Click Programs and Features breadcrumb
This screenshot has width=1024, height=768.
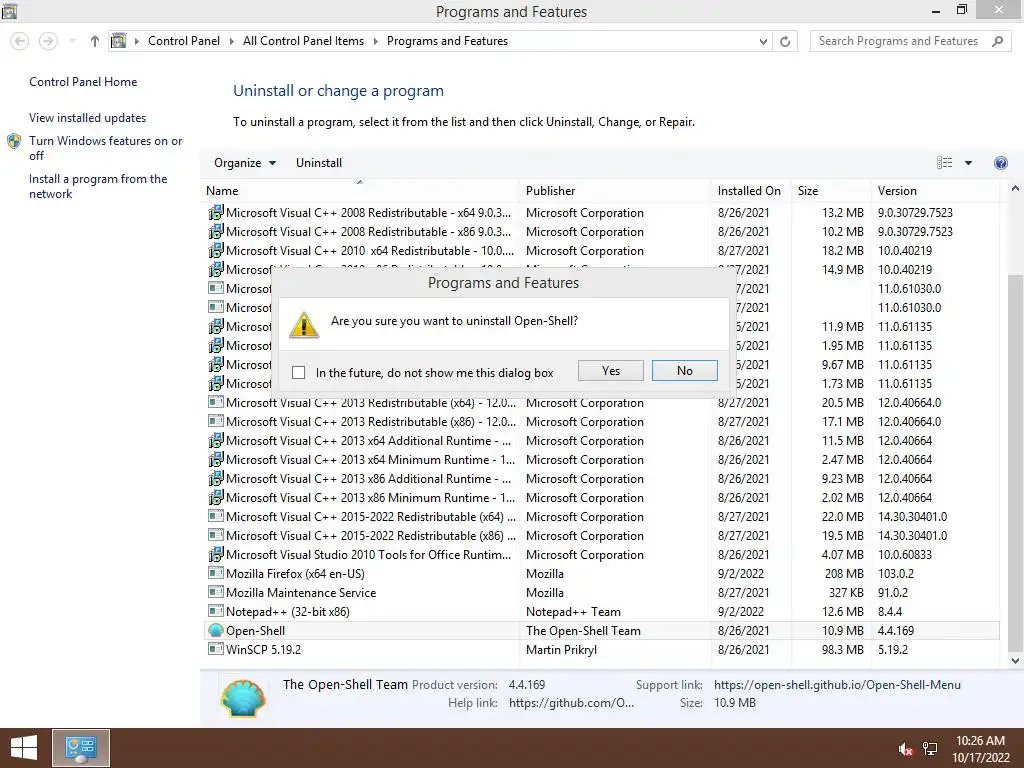(447, 40)
